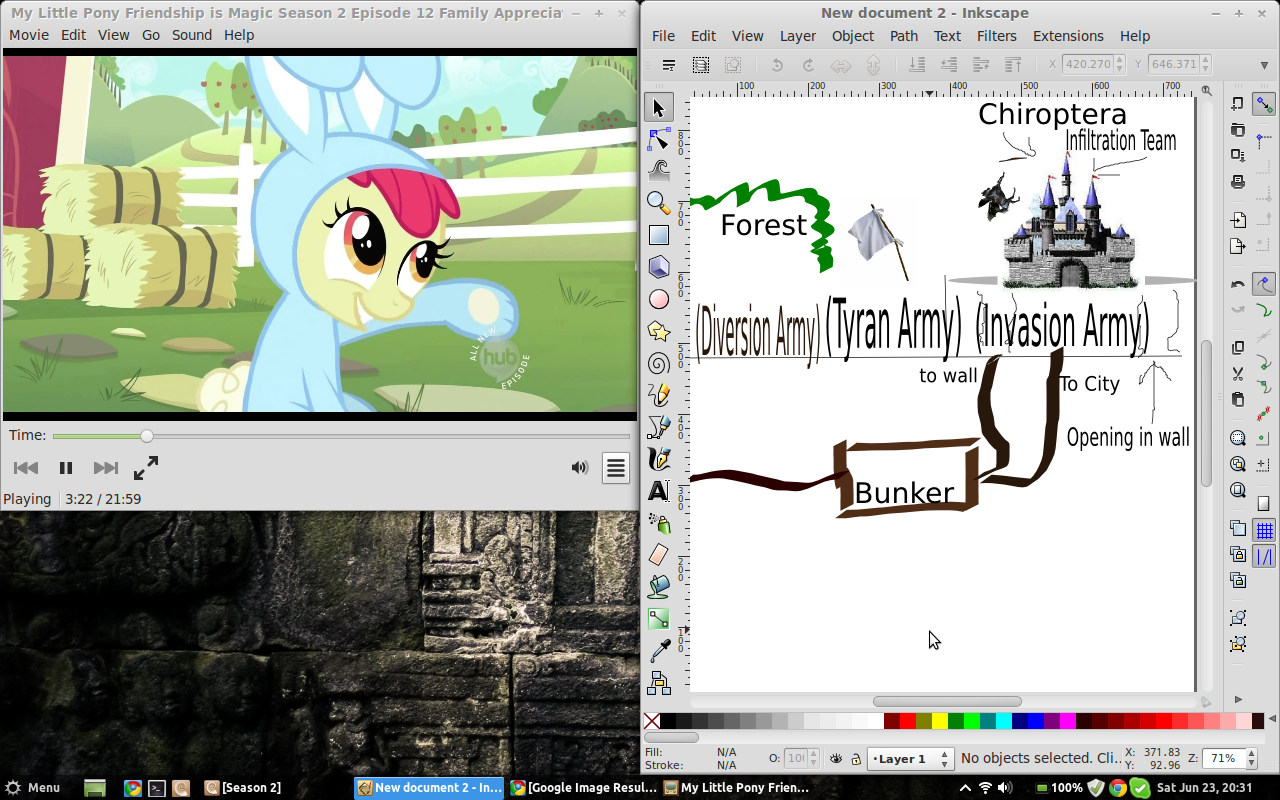
Task: Toggle snap nodes or handles button
Action: click(1264, 284)
